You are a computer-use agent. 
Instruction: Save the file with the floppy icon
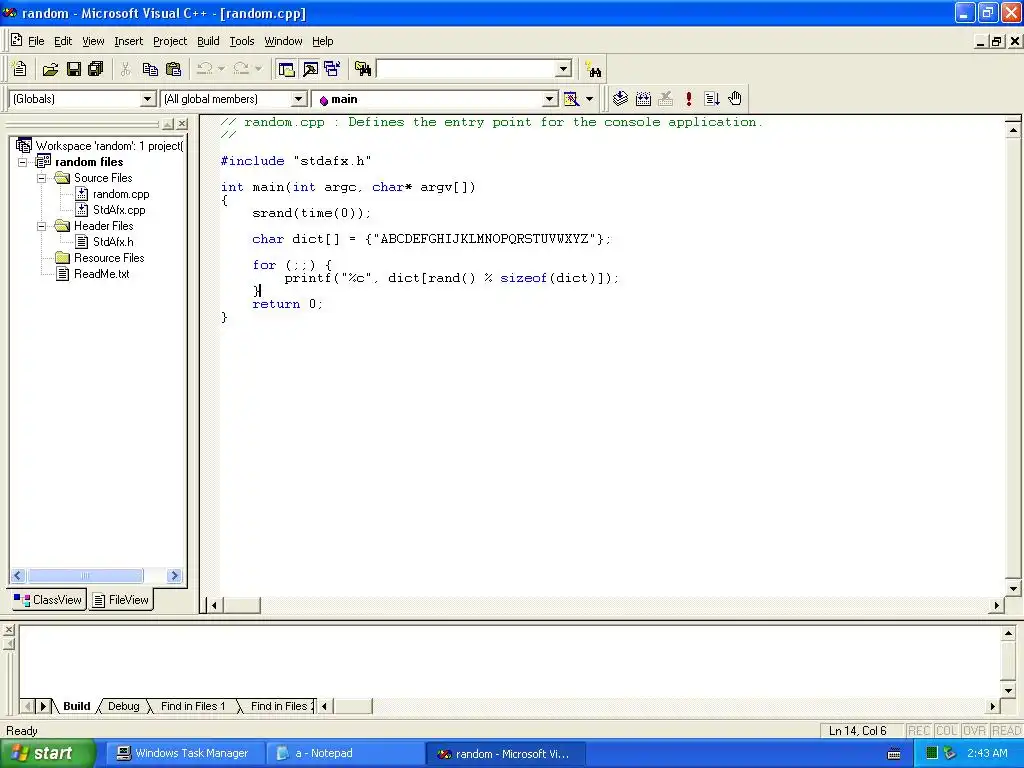74,69
